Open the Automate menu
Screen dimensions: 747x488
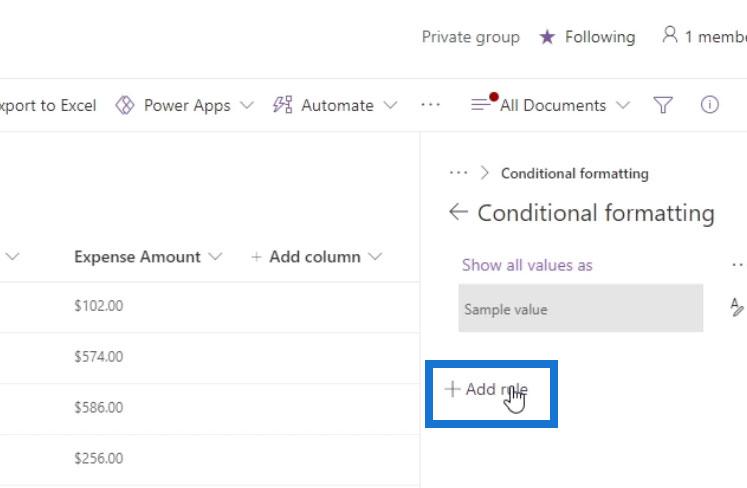point(335,105)
